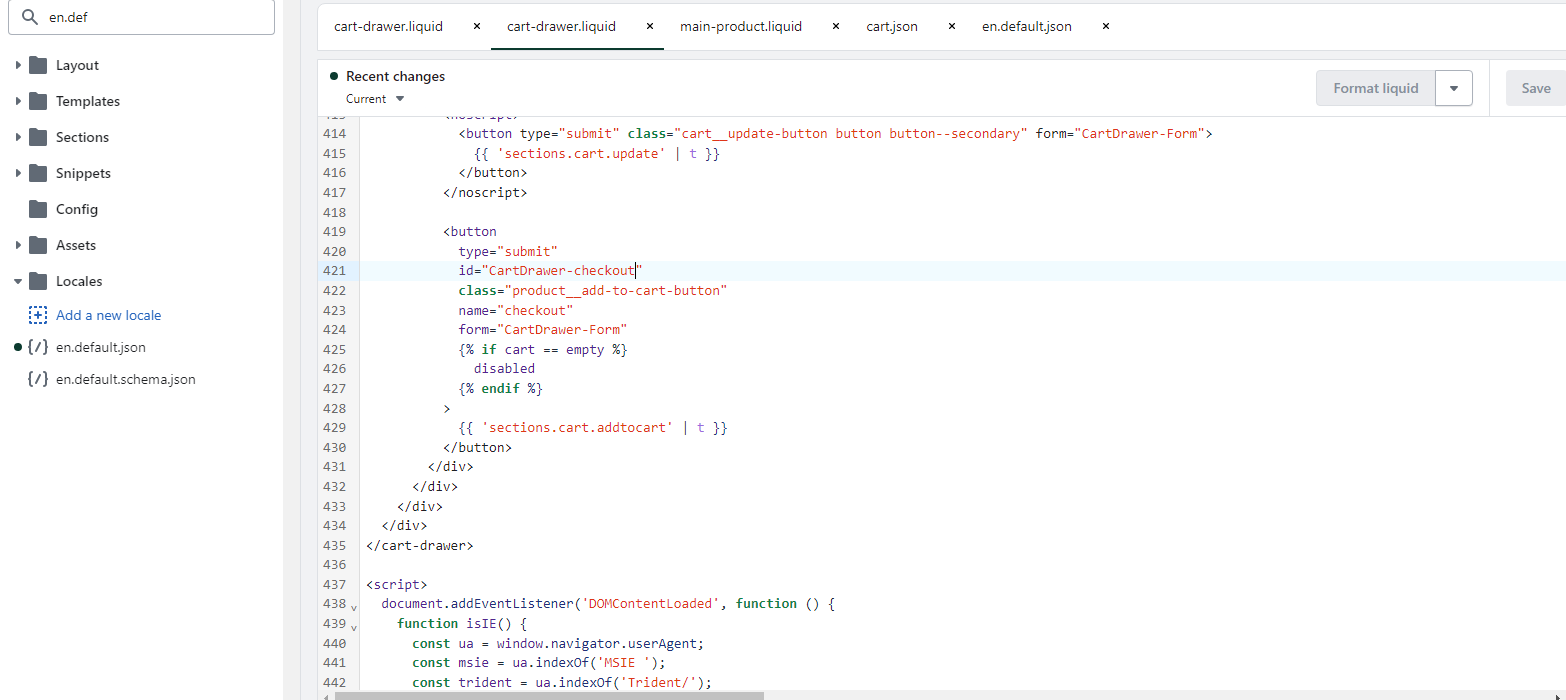Click the Config folder icon

click(38, 209)
